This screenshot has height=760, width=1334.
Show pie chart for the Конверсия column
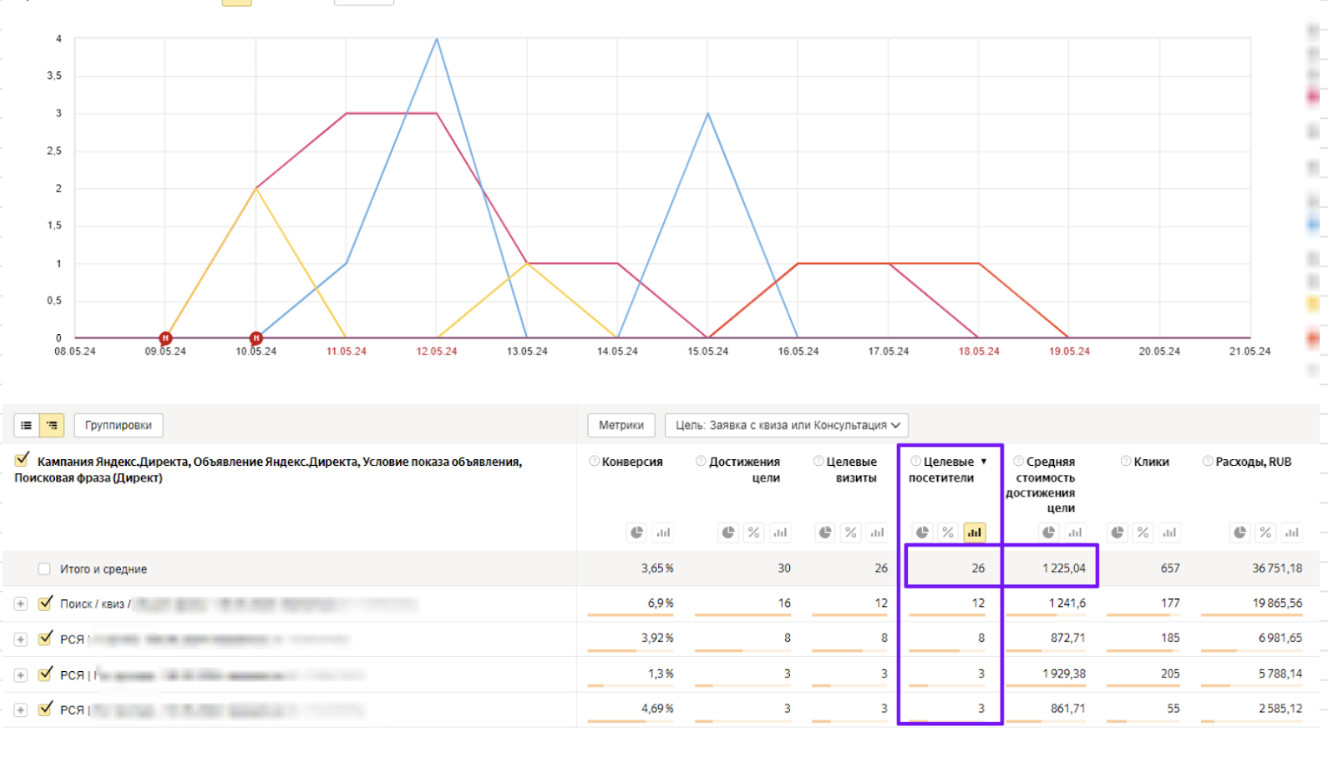coord(637,533)
